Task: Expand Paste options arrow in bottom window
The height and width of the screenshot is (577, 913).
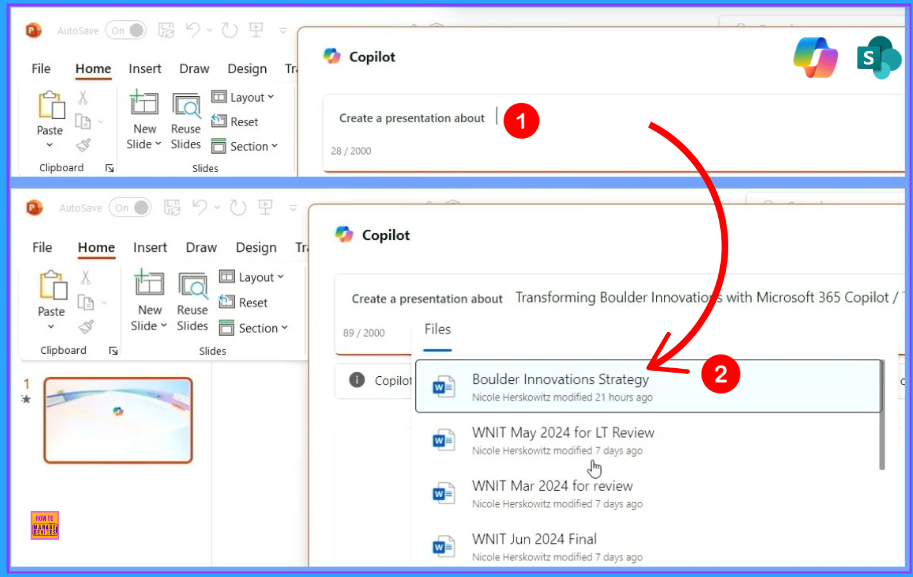Action: 51,327
